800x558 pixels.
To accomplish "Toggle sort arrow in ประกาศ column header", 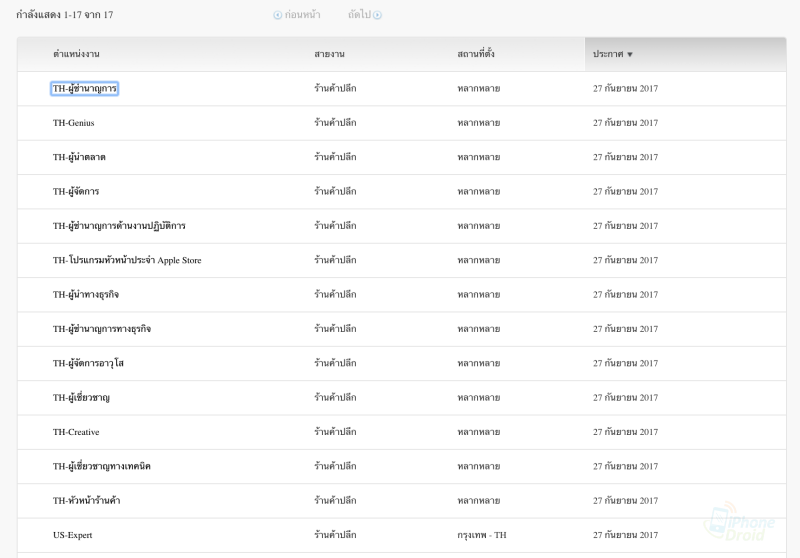I will (x=629, y=54).
